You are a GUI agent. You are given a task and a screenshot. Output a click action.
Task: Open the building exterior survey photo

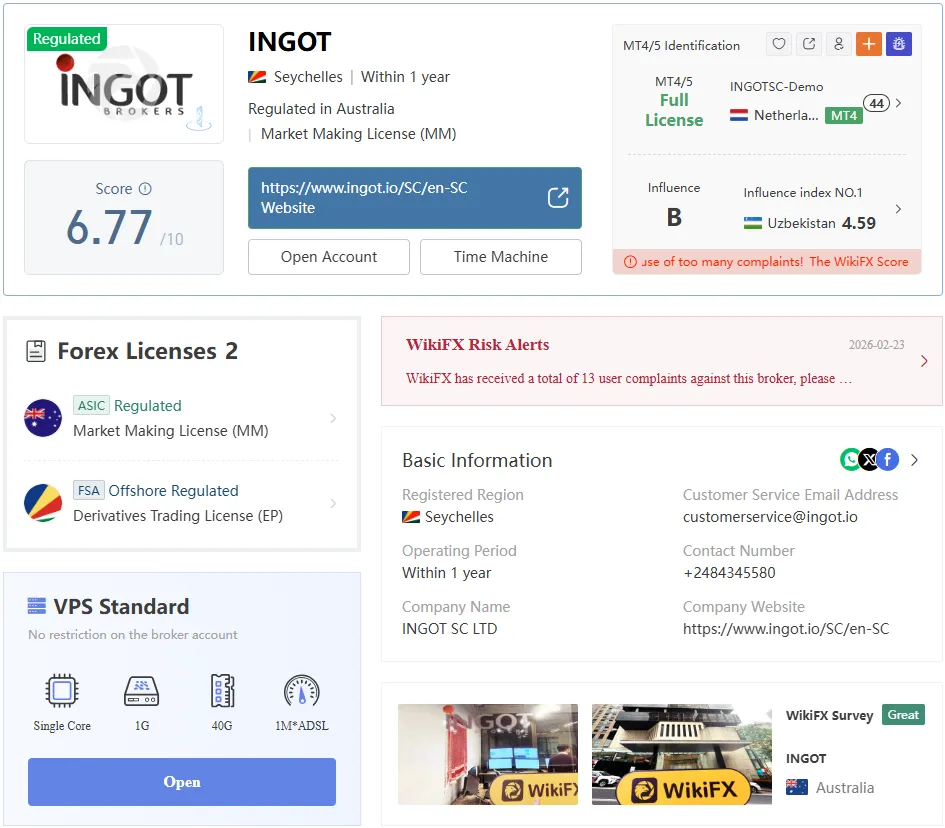tap(682, 754)
